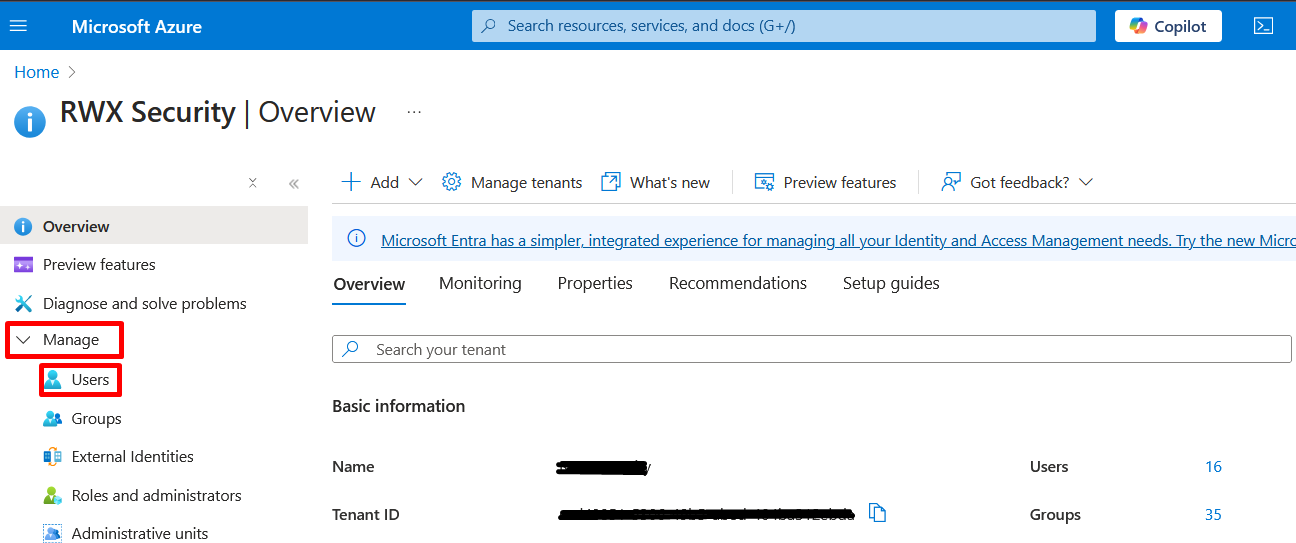Screen dimensions: 1296x543
Task: Click the Manage section label
Action: (71, 340)
